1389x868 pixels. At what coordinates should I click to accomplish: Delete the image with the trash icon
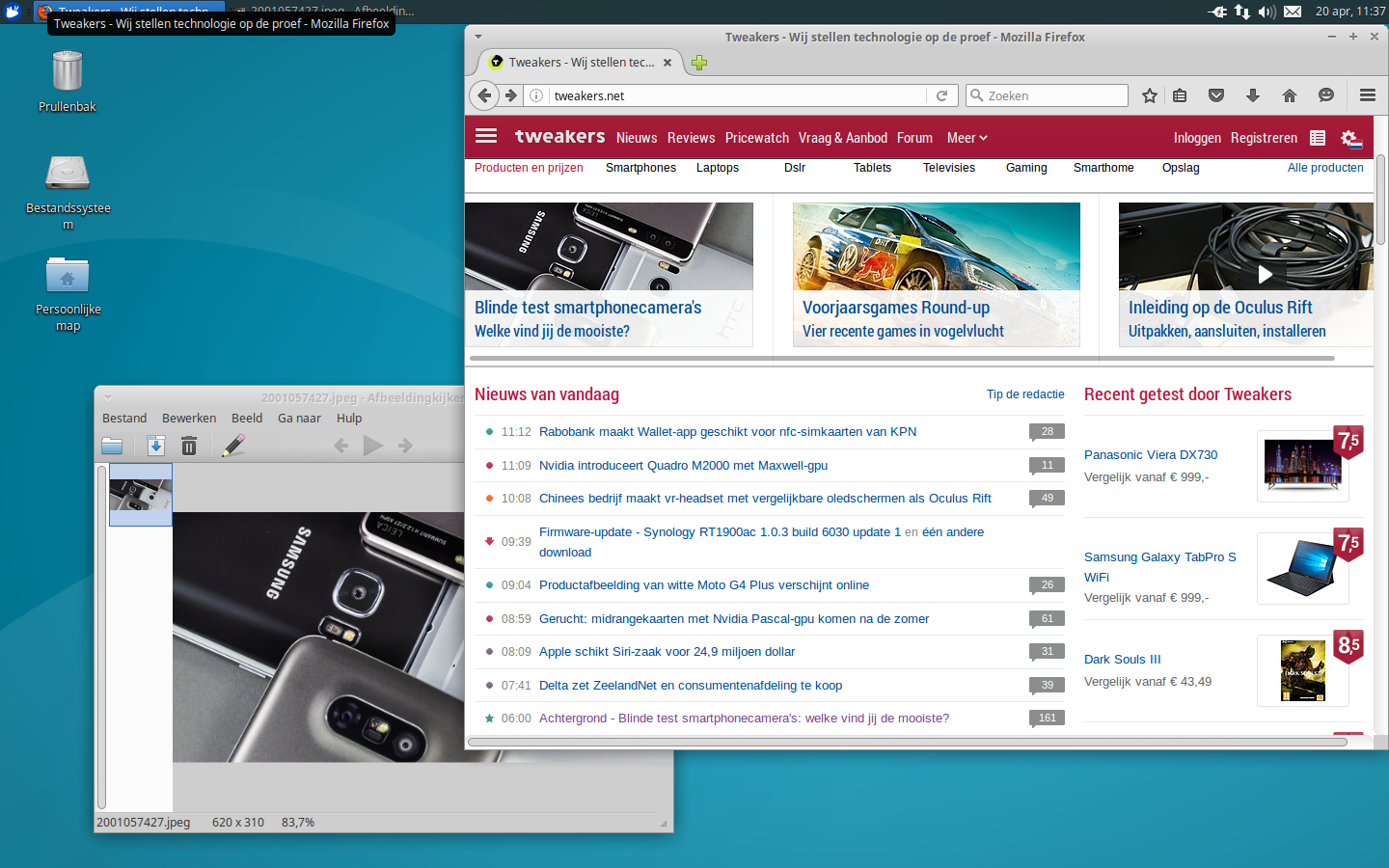pyautogui.click(x=189, y=446)
